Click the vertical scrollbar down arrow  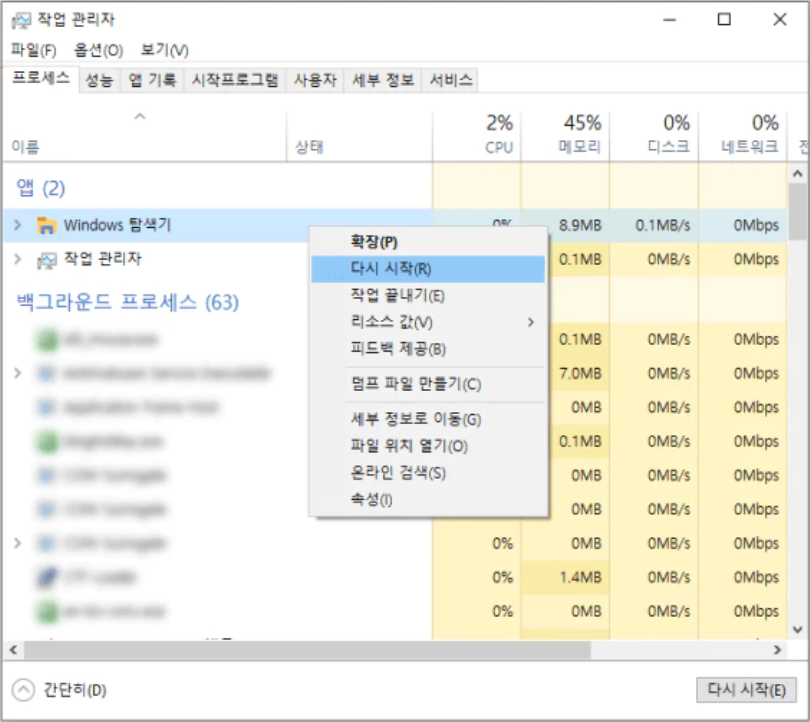pyautogui.click(x=798, y=630)
